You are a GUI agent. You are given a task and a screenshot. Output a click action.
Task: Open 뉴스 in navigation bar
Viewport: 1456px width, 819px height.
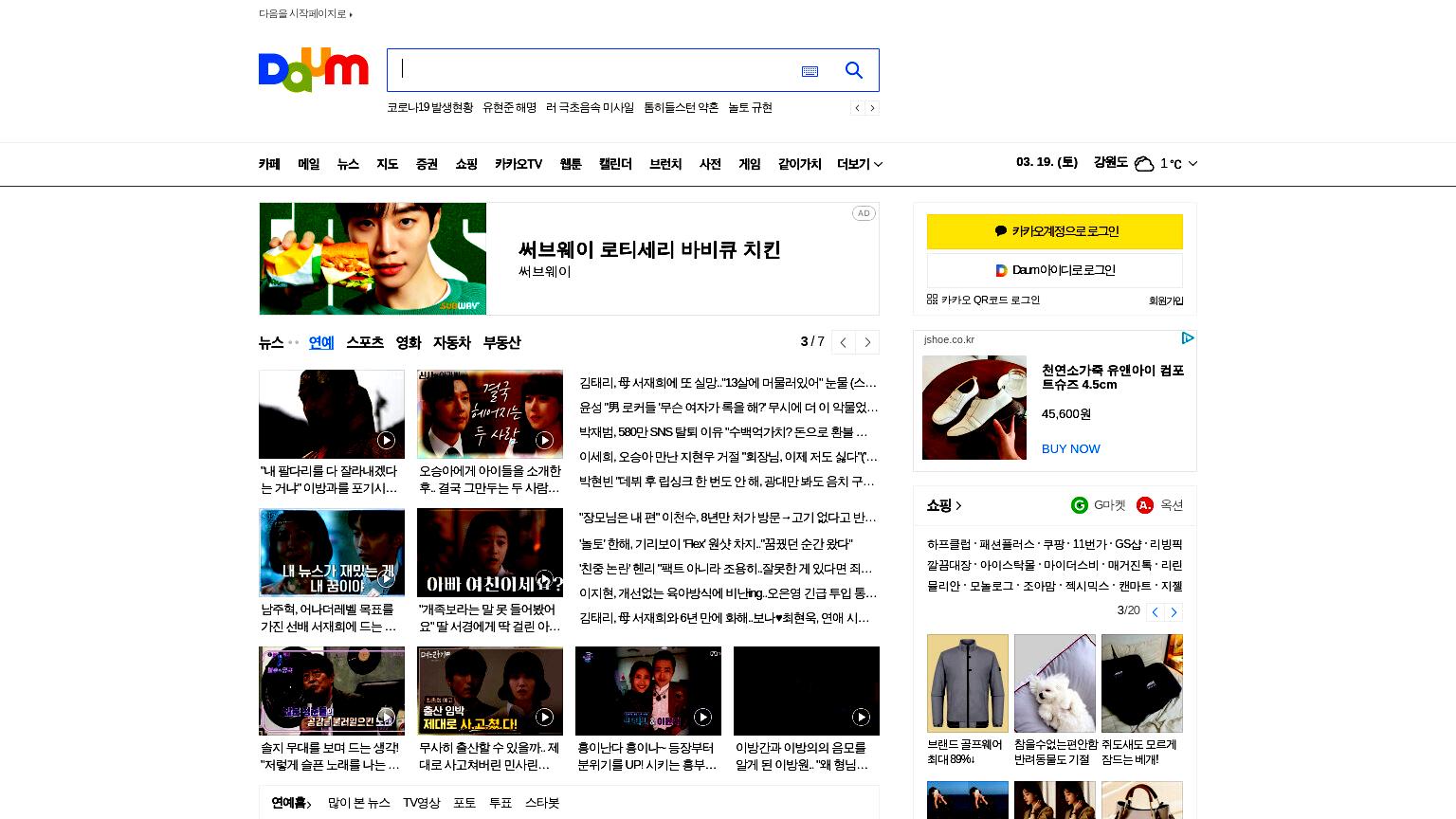click(x=348, y=164)
